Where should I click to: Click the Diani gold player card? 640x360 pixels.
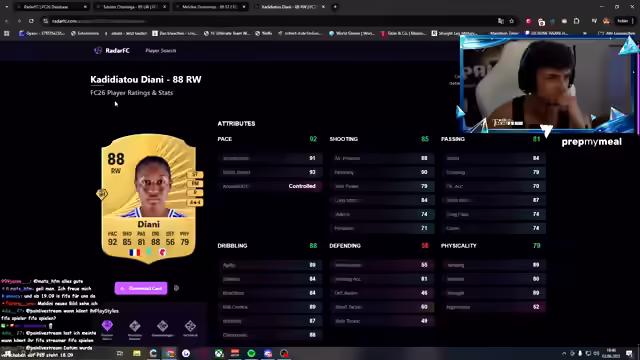[x=148, y=198]
